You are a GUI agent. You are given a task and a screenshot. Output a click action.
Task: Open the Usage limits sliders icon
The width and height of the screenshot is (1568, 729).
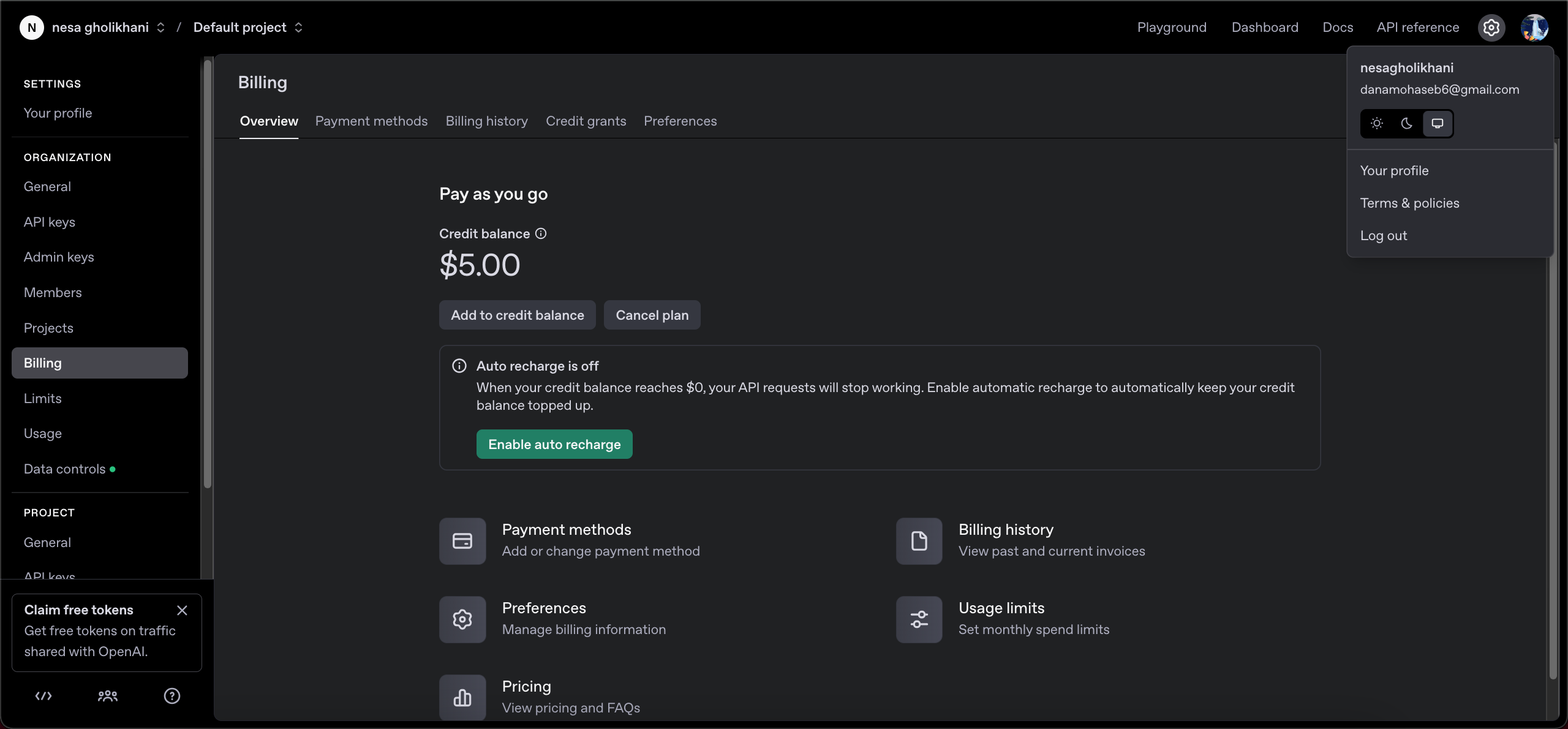click(919, 619)
